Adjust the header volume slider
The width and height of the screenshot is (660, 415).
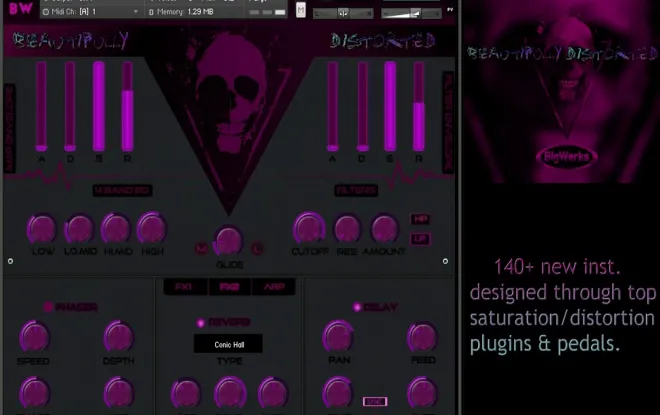411,14
